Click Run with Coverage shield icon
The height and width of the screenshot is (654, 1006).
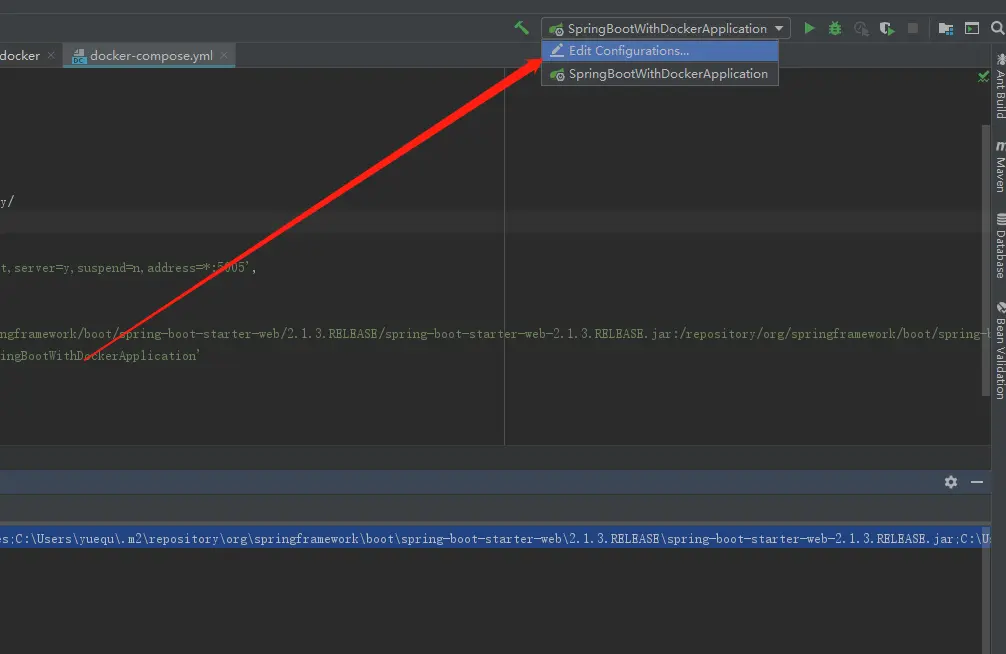pyautogui.click(x=887, y=28)
